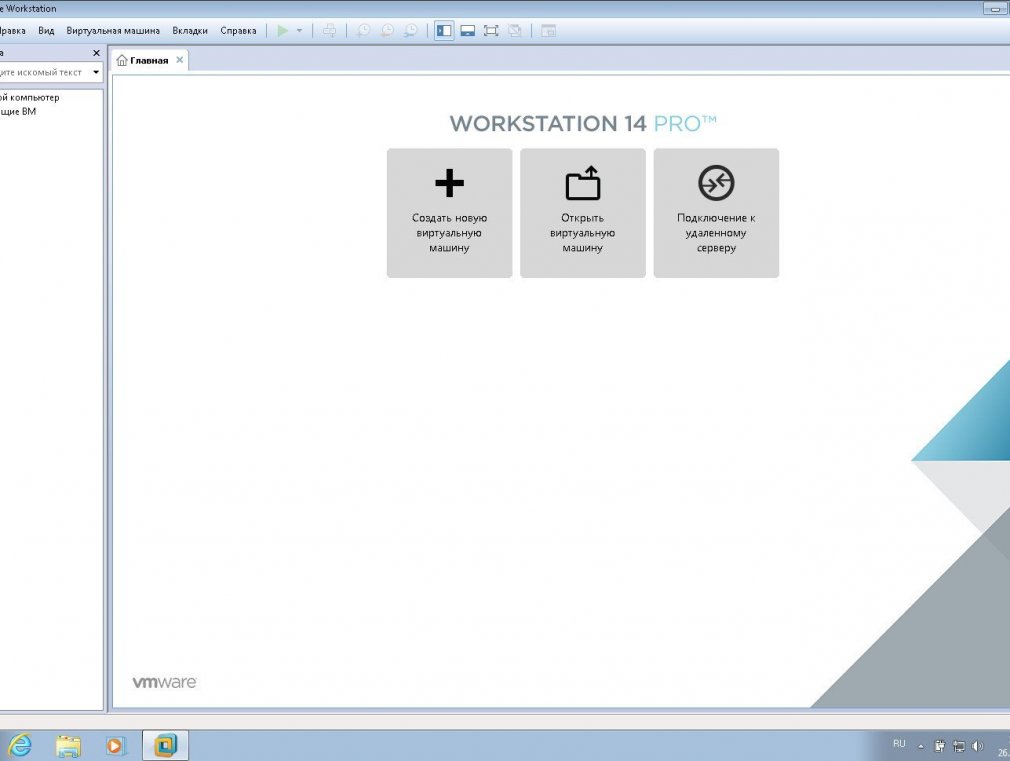Image resolution: width=1010 pixels, height=761 pixels.
Task: Select the компьютер item in library tree
Action: tap(30, 97)
